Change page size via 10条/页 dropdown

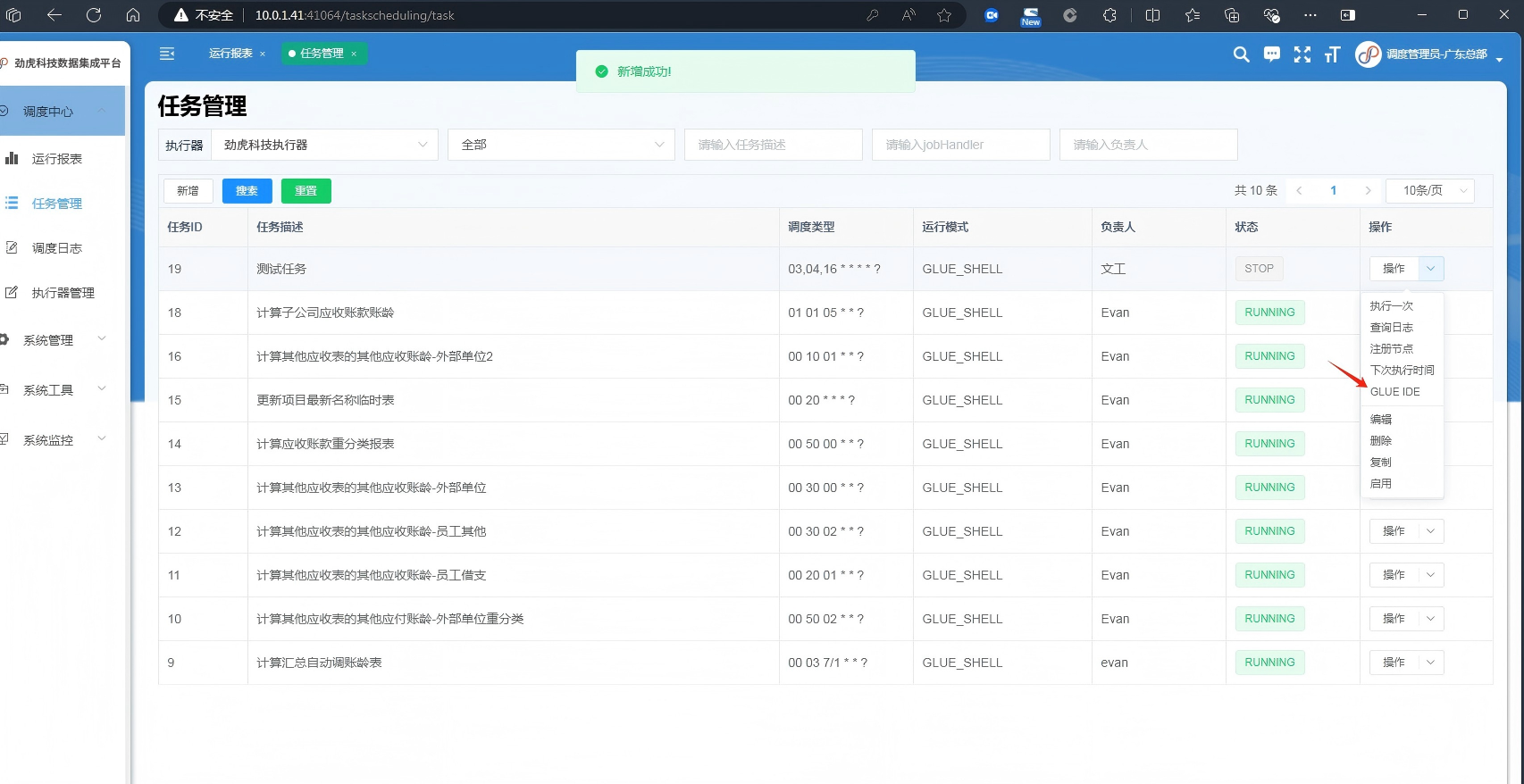[x=1429, y=190]
